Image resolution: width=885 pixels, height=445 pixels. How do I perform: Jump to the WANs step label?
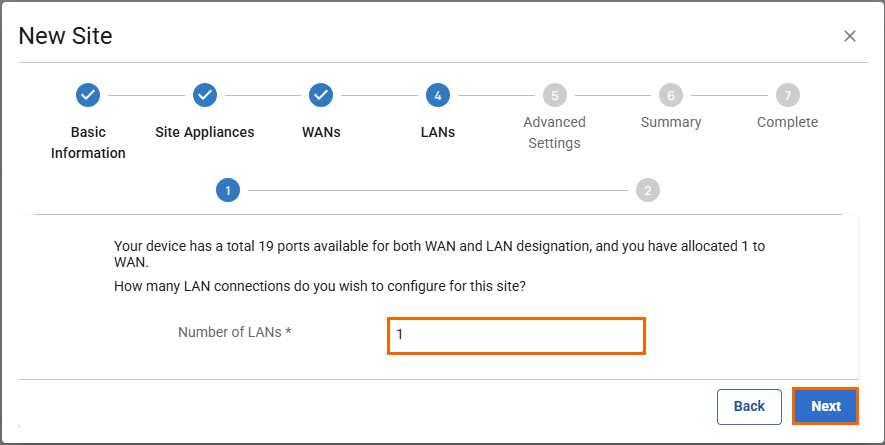click(321, 132)
